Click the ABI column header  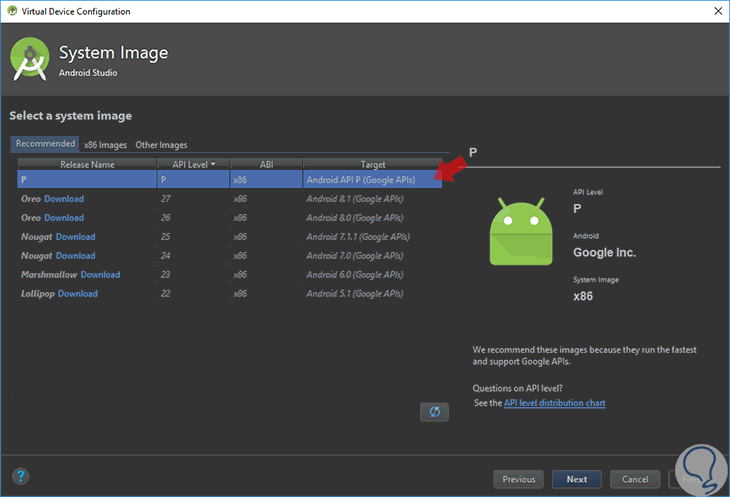point(266,164)
